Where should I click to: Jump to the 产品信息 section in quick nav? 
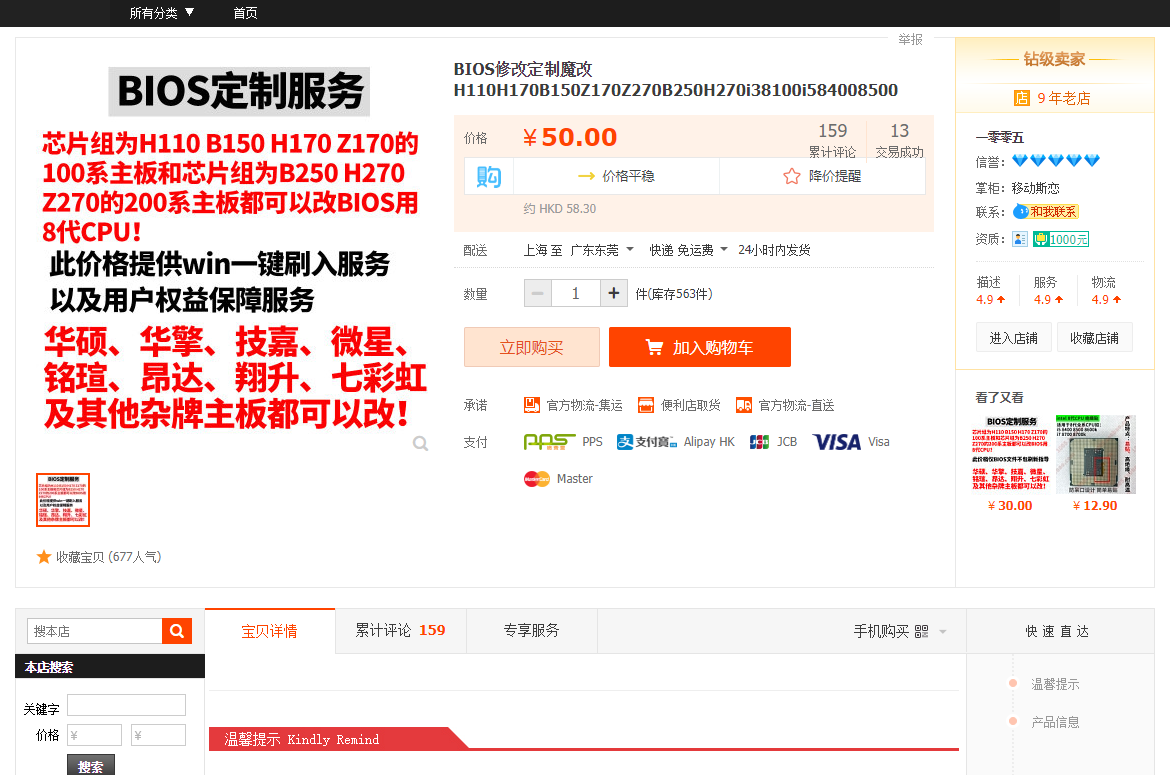pyautogui.click(x=1055, y=722)
